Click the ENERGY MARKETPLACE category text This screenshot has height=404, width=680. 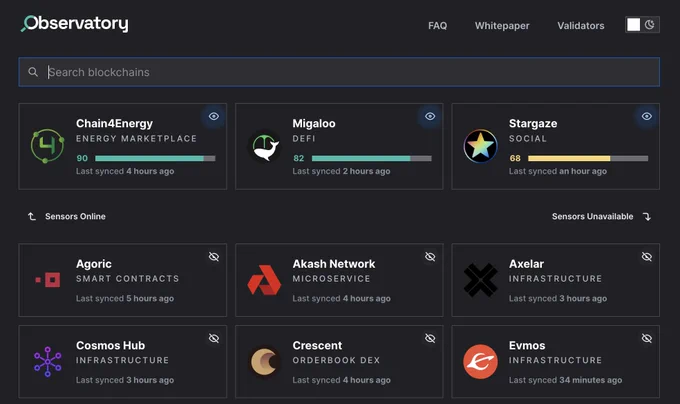(x=136, y=139)
